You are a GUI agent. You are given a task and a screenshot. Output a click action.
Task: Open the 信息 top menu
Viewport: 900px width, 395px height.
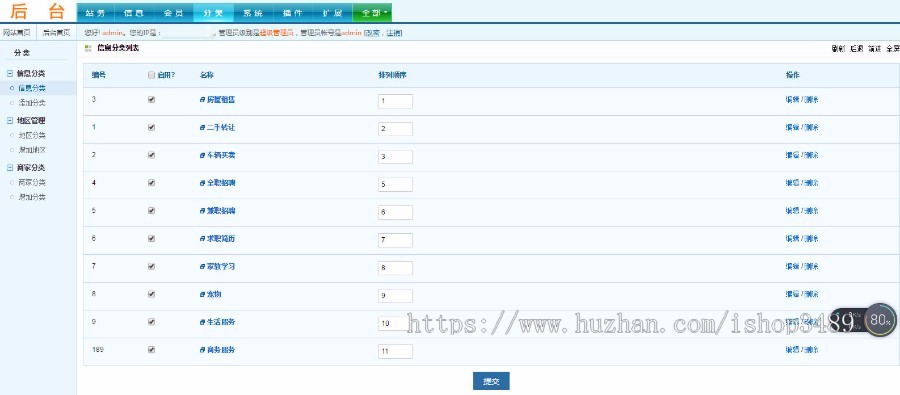[134, 13]
